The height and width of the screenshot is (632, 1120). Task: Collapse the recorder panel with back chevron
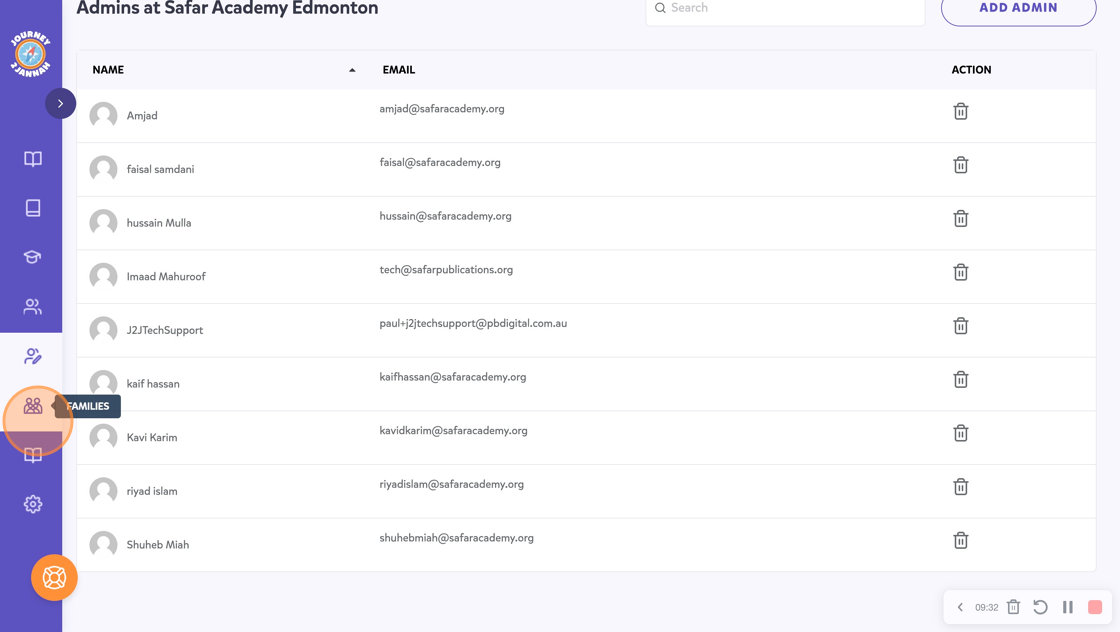click(x=960, y=607)
